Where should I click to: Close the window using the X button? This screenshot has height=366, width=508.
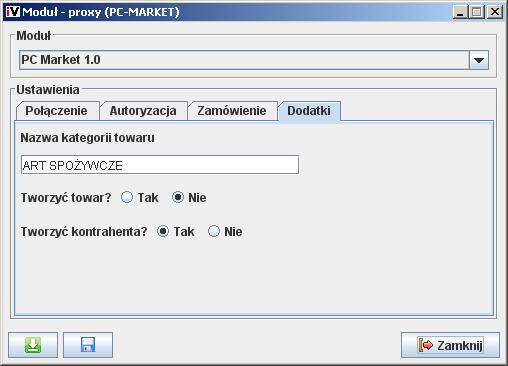[495, 12]
